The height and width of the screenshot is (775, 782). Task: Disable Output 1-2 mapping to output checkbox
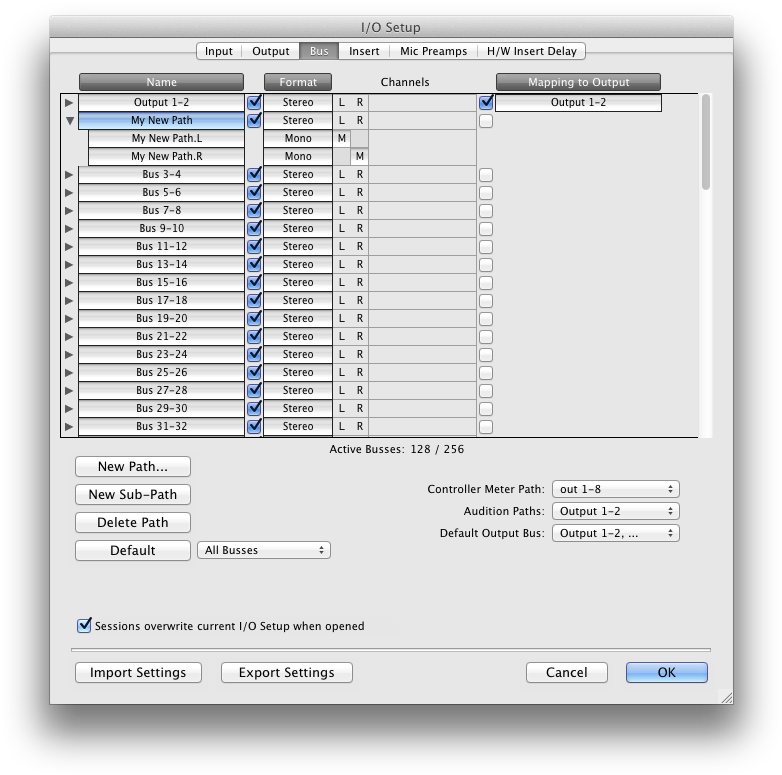[486, 102]
